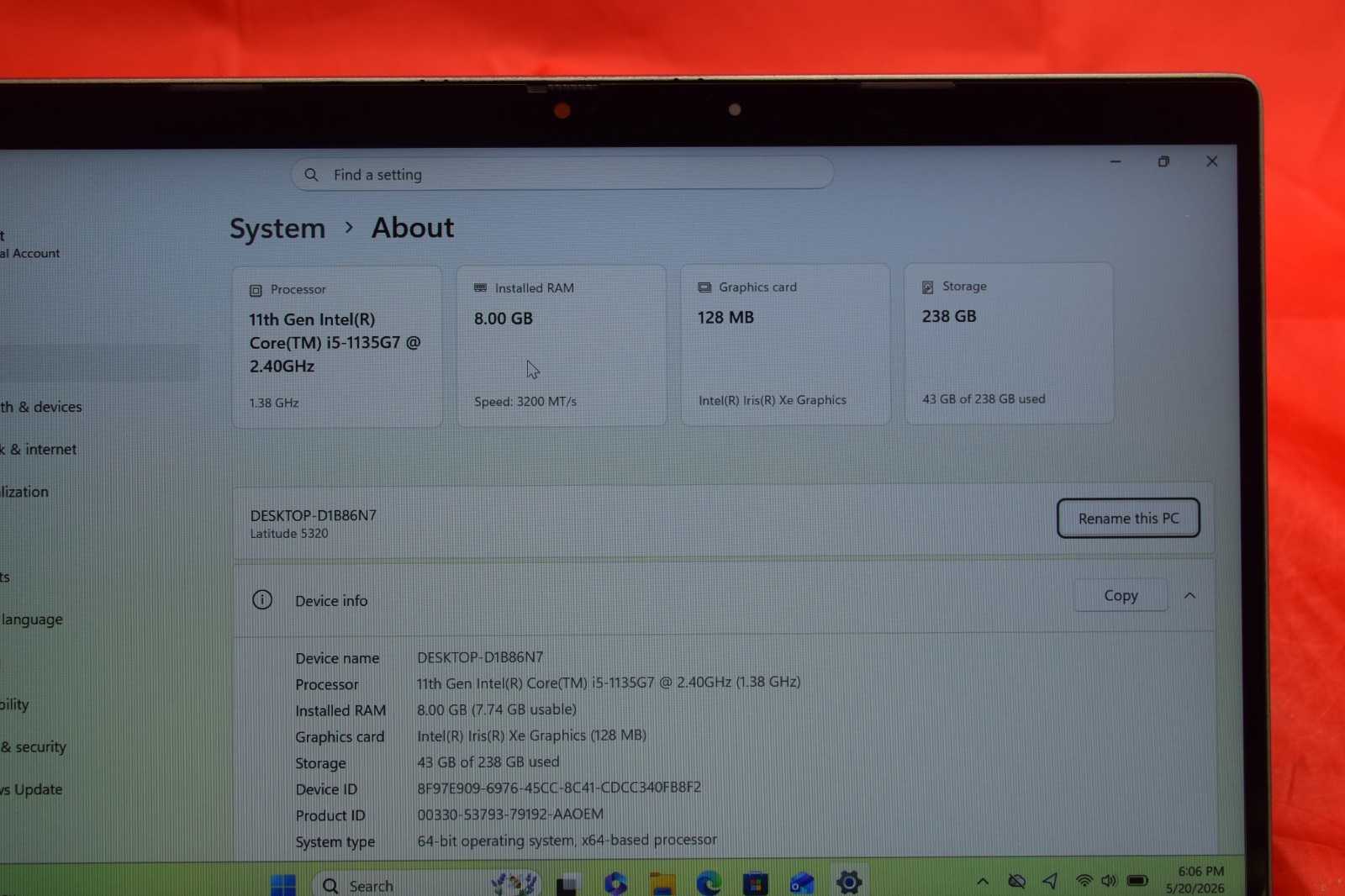Click the Speed: 3200 MT/s text
The image size is (1345, 896).
click(525, 402)
